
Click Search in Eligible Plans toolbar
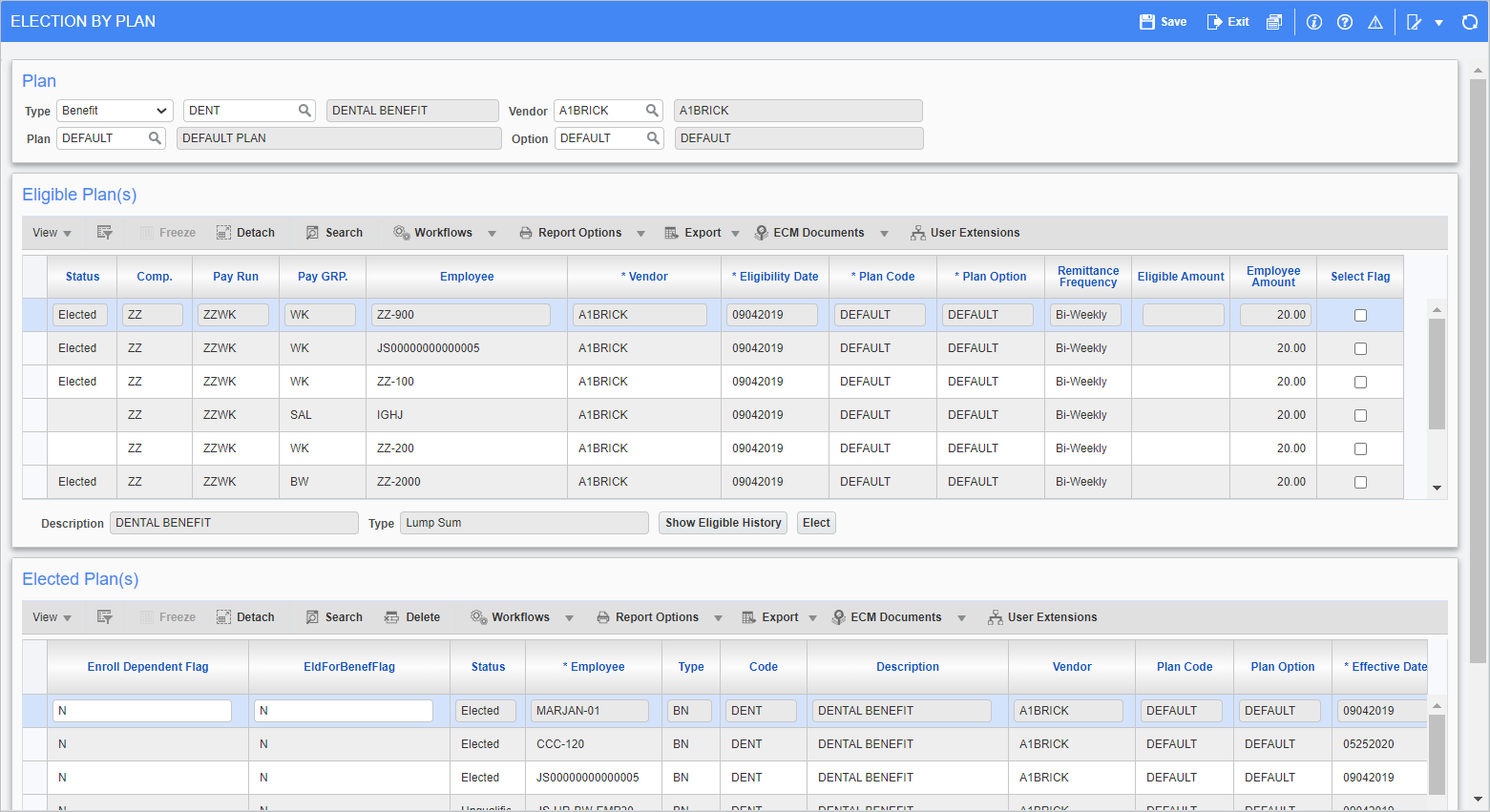334,233
